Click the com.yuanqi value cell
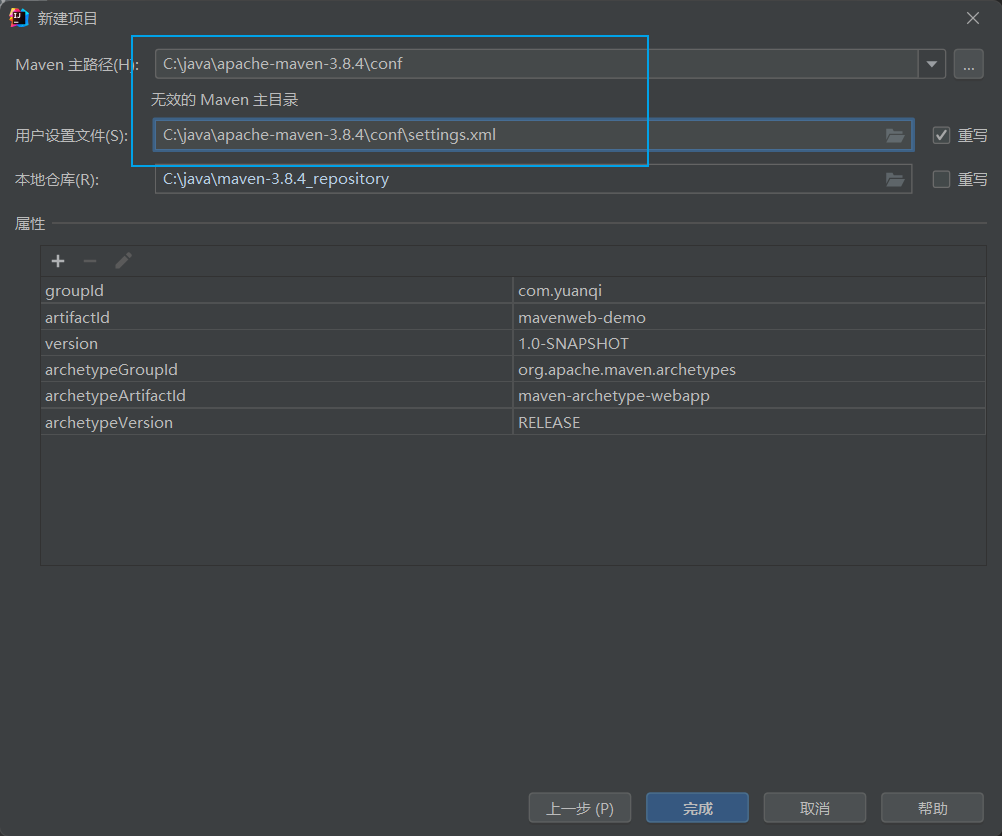Screen dimensions: 1002x836 pyautogui.click(x=749, y=290)
